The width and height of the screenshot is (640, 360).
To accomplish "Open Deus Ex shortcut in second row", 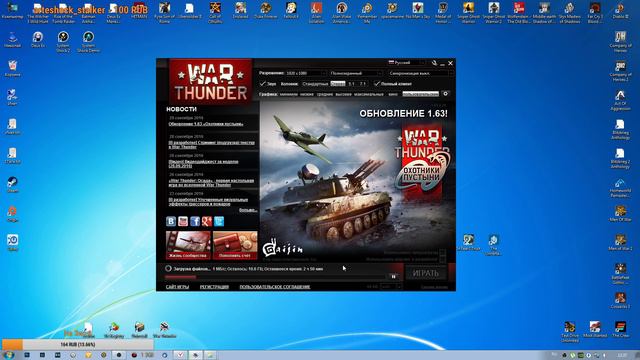I will (38, 40).
